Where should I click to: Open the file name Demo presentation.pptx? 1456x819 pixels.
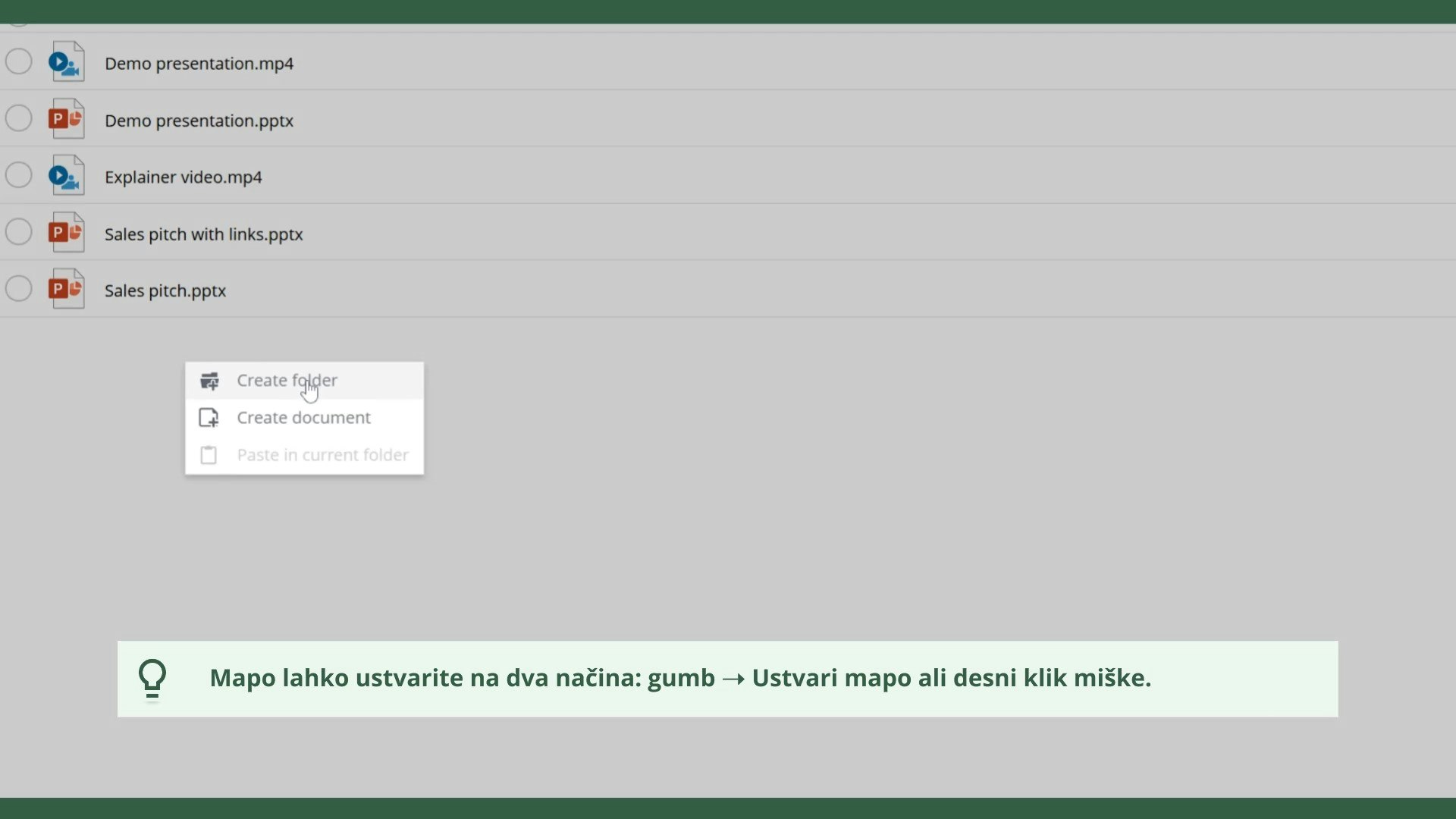[199, 121]
